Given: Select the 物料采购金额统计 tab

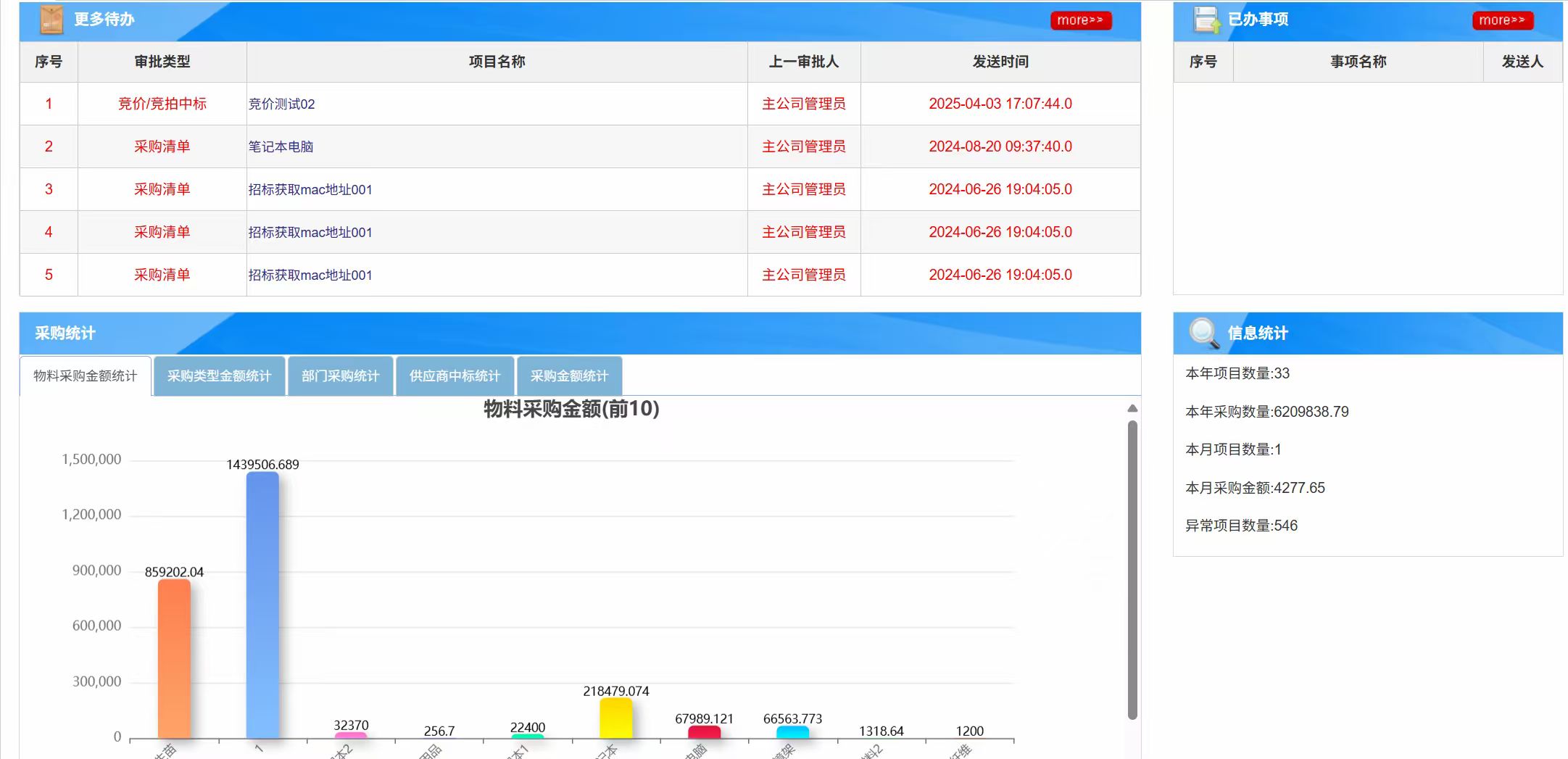Looking at the screenshot, I should coord(85,376).
